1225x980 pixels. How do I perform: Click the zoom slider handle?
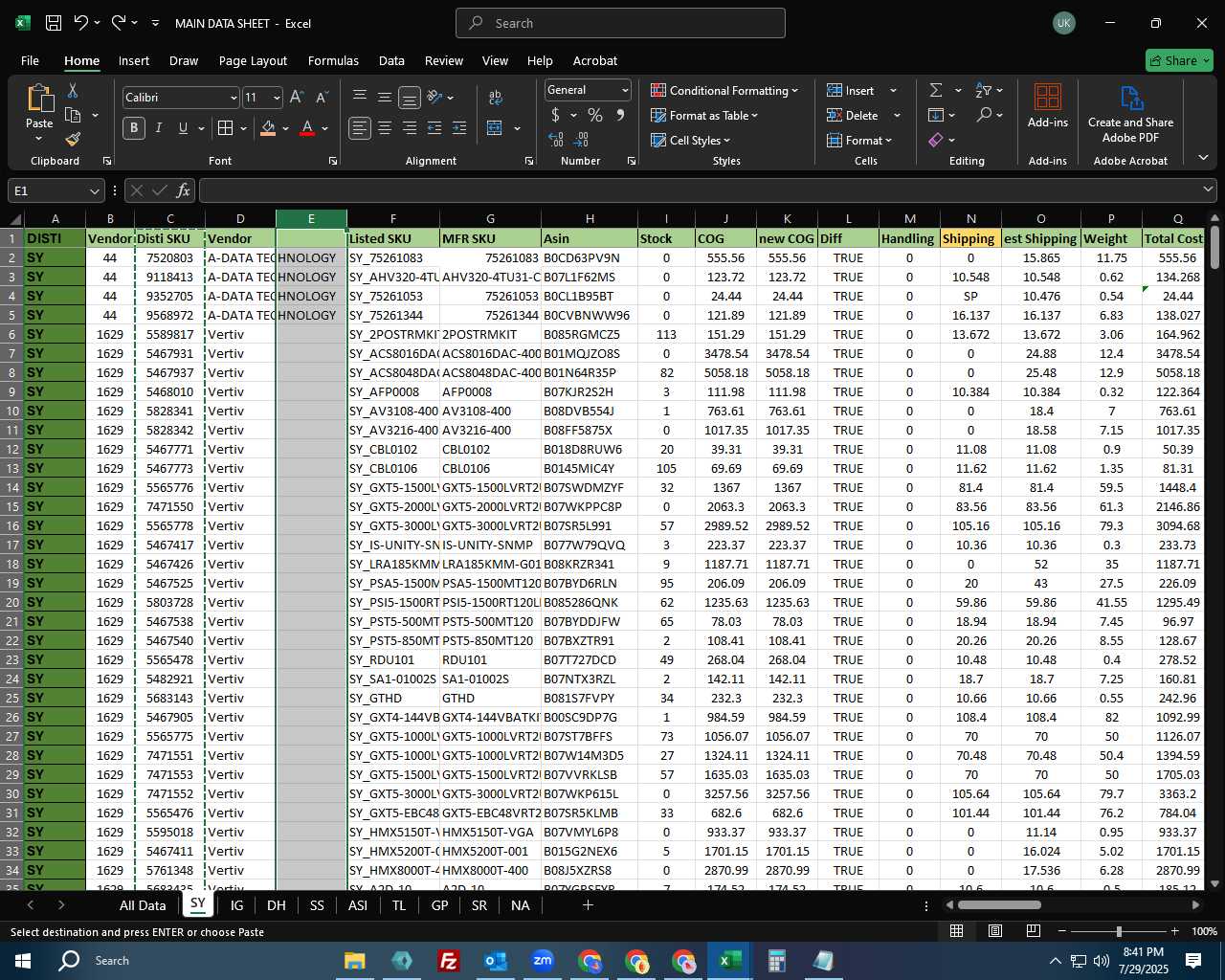point(1119,931)
